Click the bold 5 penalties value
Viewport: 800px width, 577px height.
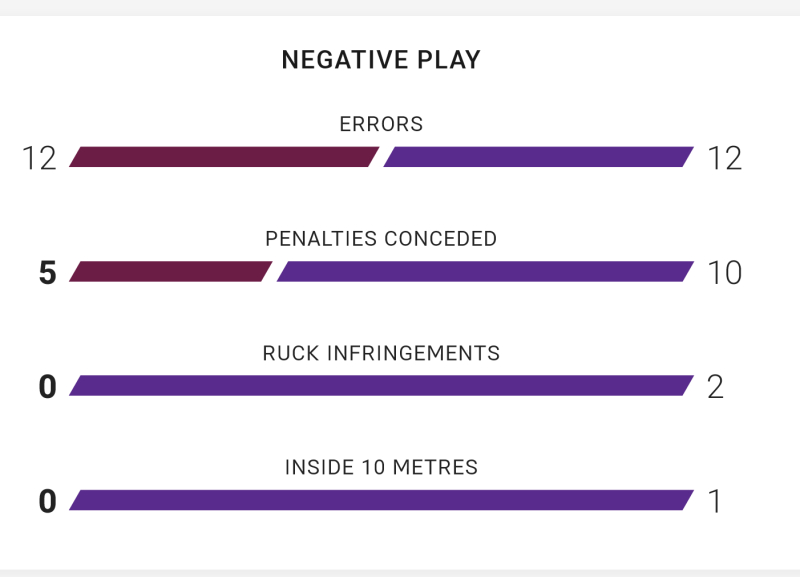[x=47, y=273]
